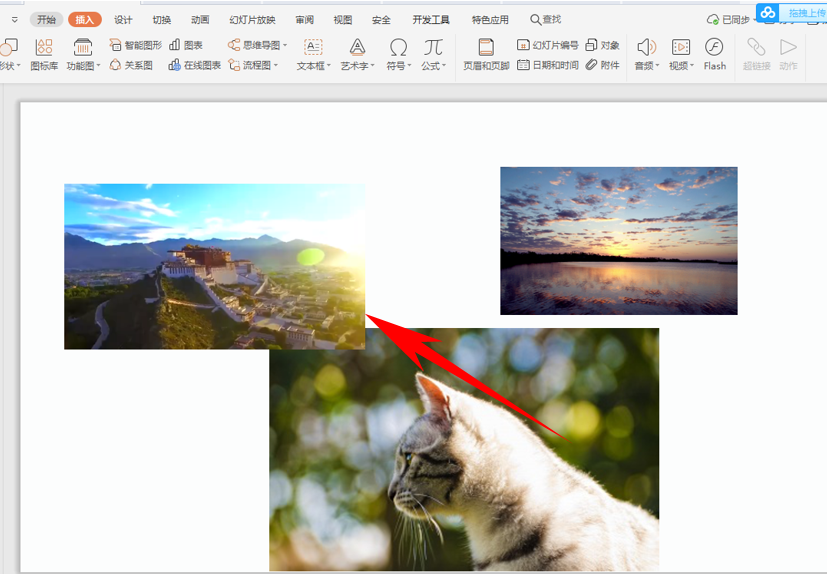Screen dimensions: 827x574
Task: Open the quick access toolbar dropdown
Action: [14, 20]
